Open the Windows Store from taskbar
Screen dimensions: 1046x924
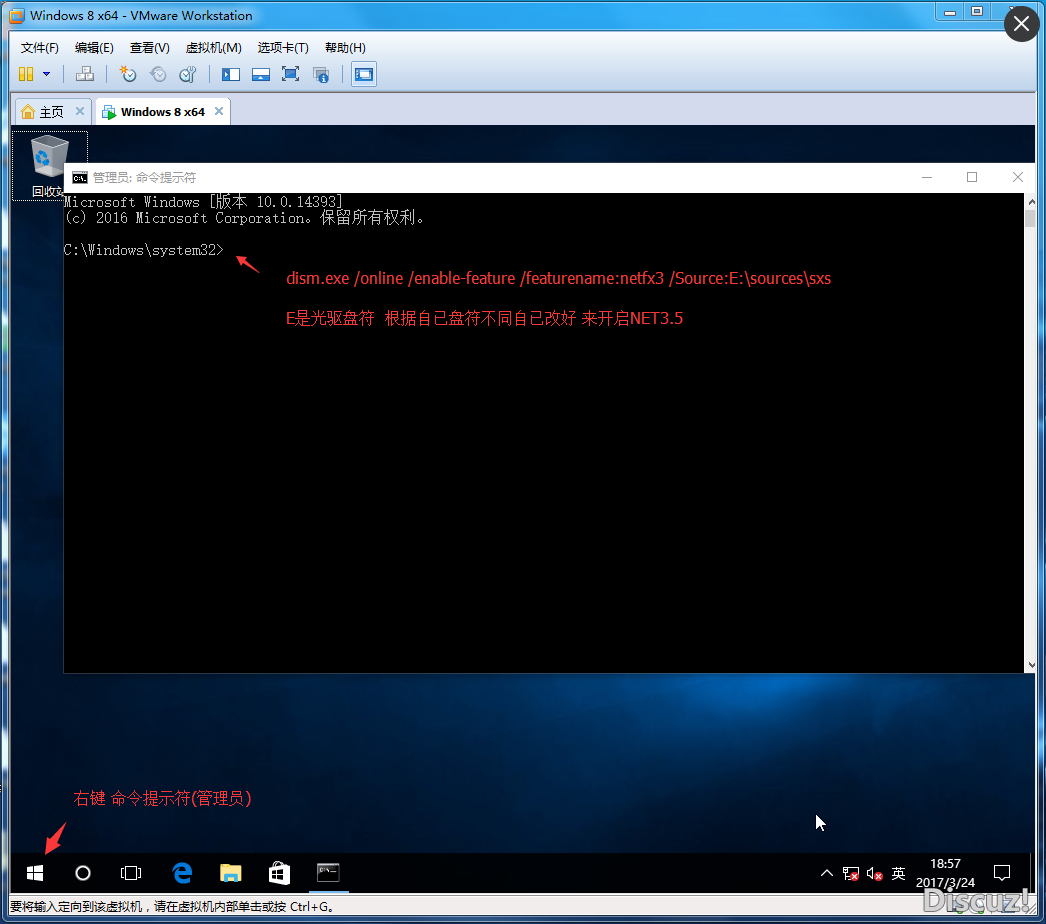(279, 873)
